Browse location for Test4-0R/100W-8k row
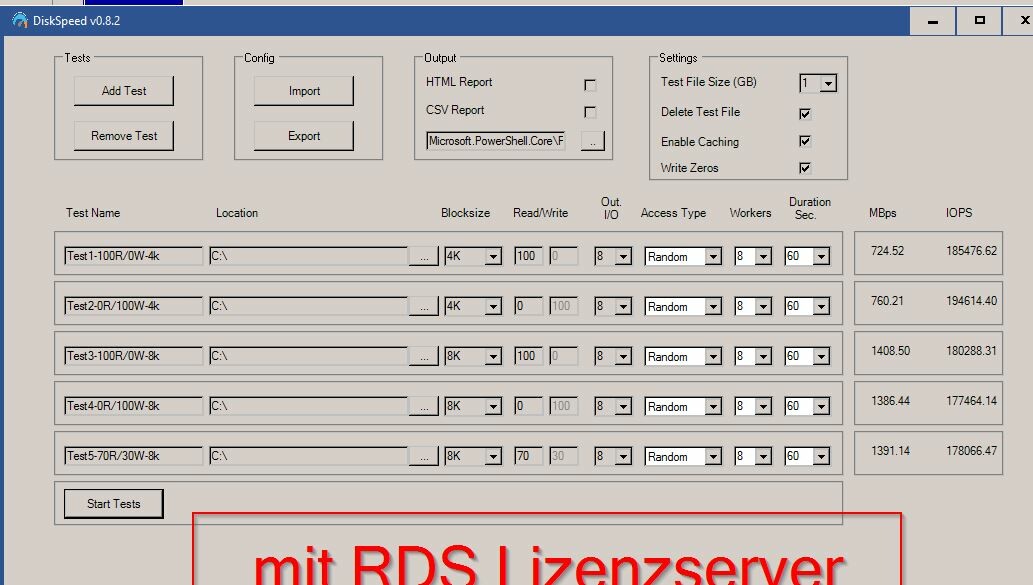Viewport: 1033px width, 585px height. coord(424,406)
